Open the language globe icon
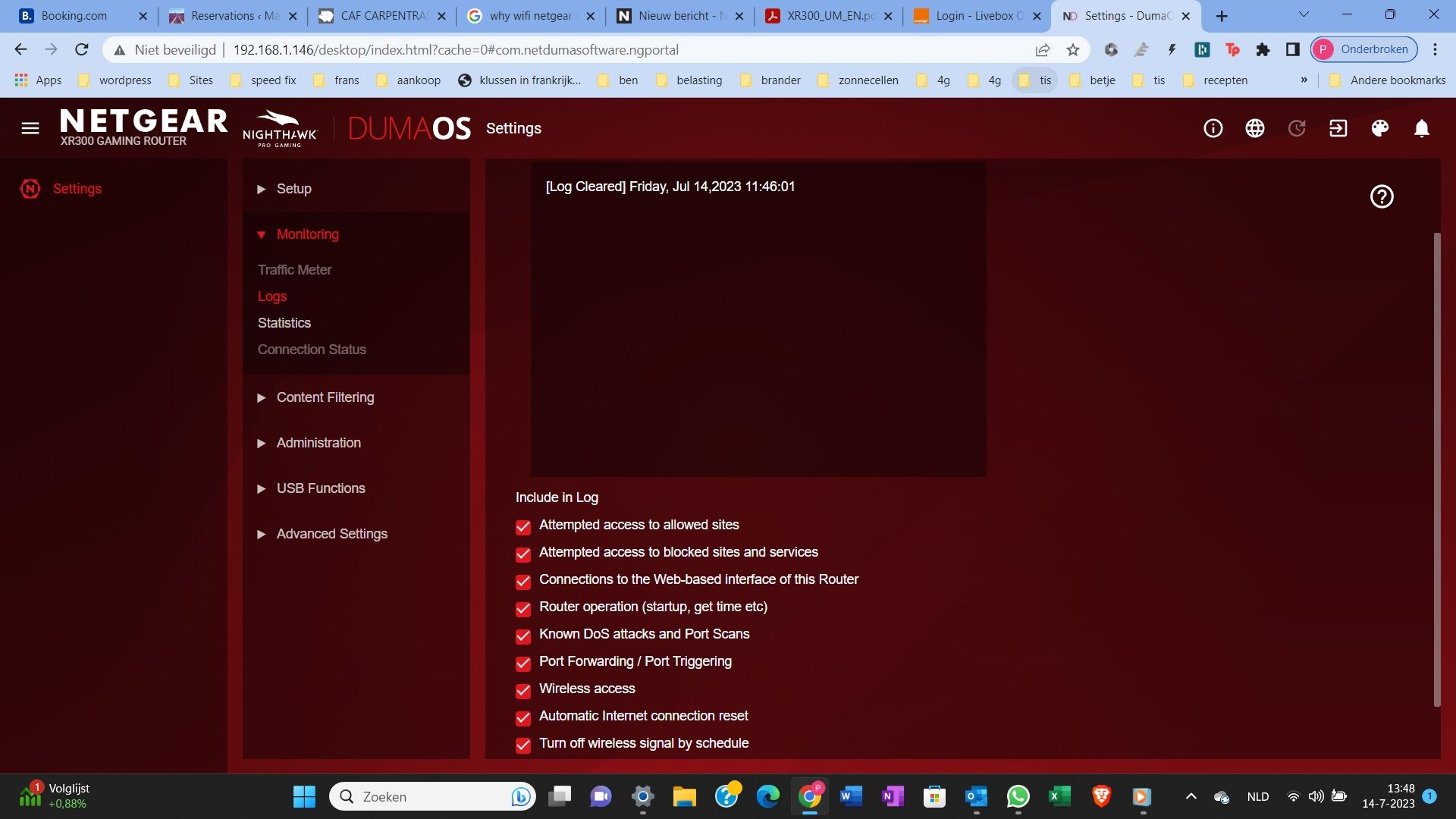The width and height of the screenshot is (1456, 819). point(1255,128)
